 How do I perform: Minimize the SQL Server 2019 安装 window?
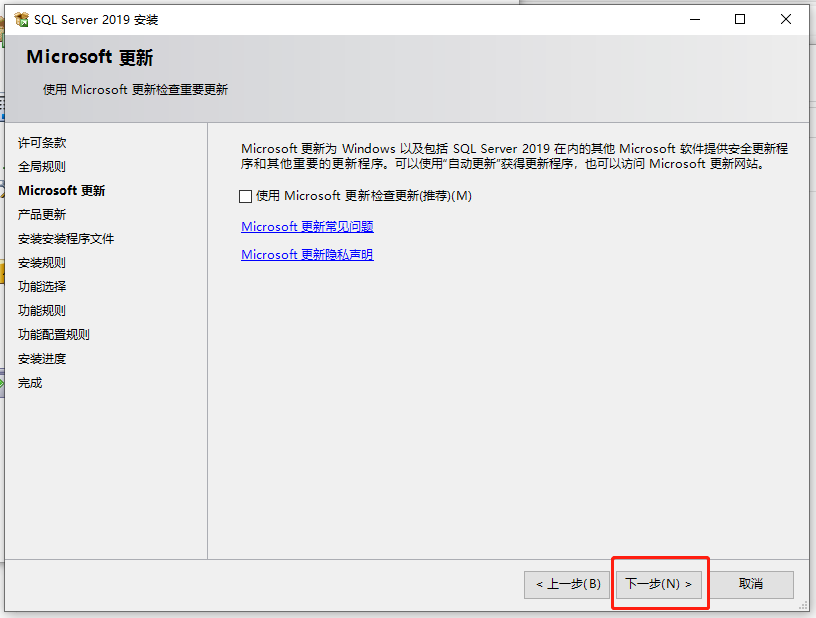(x=695, y=20)
